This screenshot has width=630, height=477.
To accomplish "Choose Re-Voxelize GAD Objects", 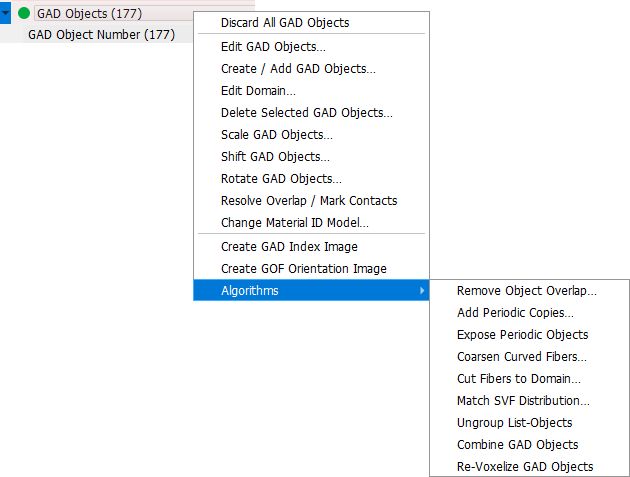I will tap(525, 467).
